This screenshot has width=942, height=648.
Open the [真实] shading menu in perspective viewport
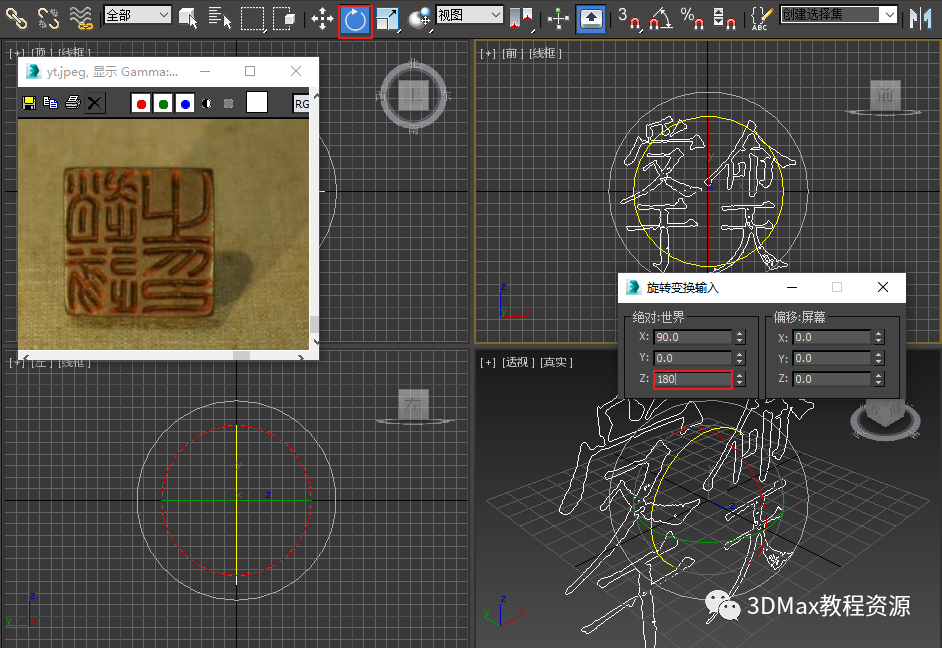pos(556,362)
